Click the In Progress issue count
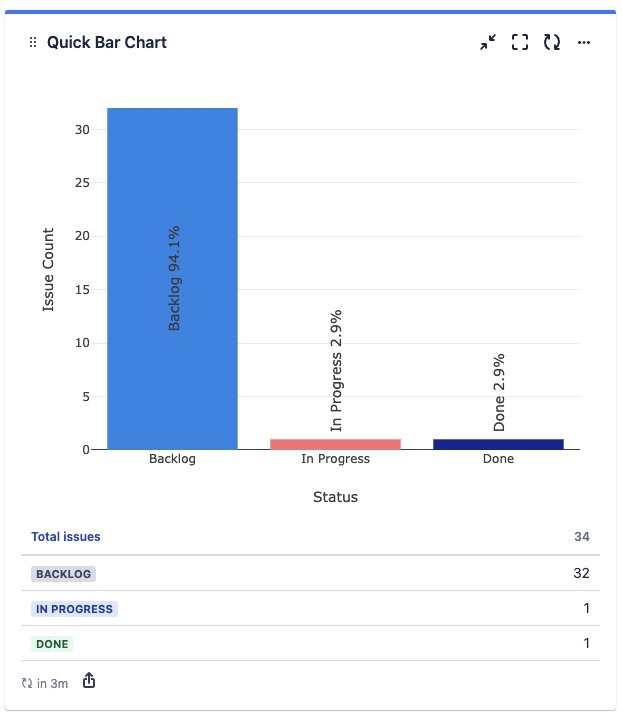Image resolution: width=622 pixels, height=716 pixels. pos(586,608)
